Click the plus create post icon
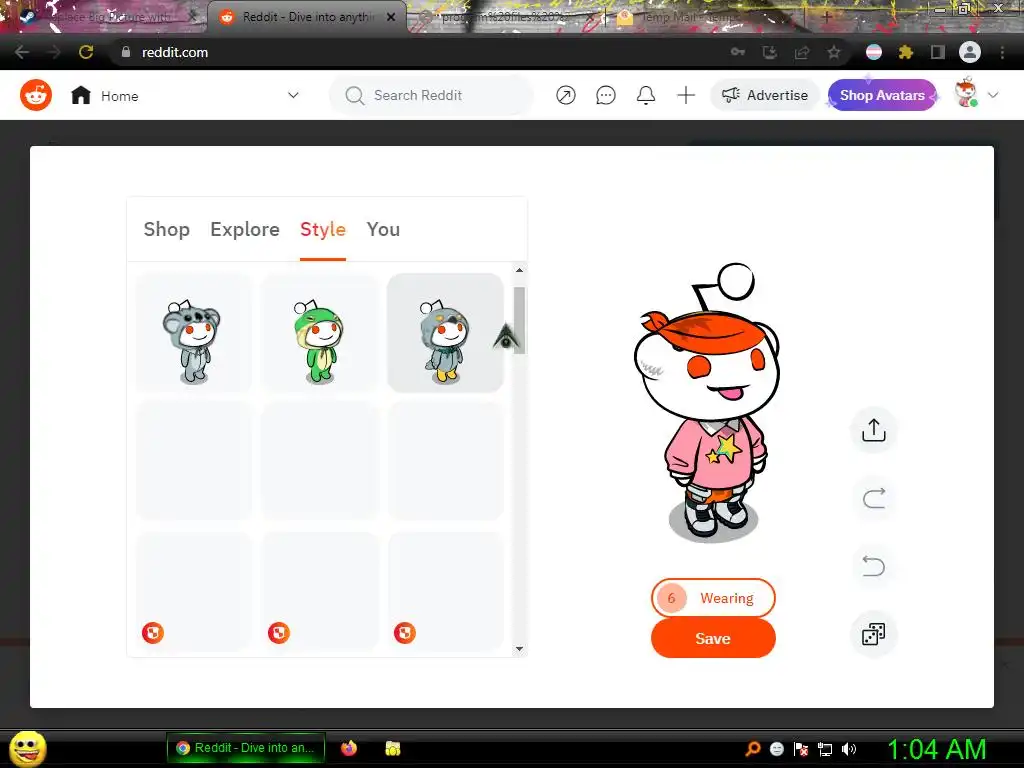 point(686,95)
